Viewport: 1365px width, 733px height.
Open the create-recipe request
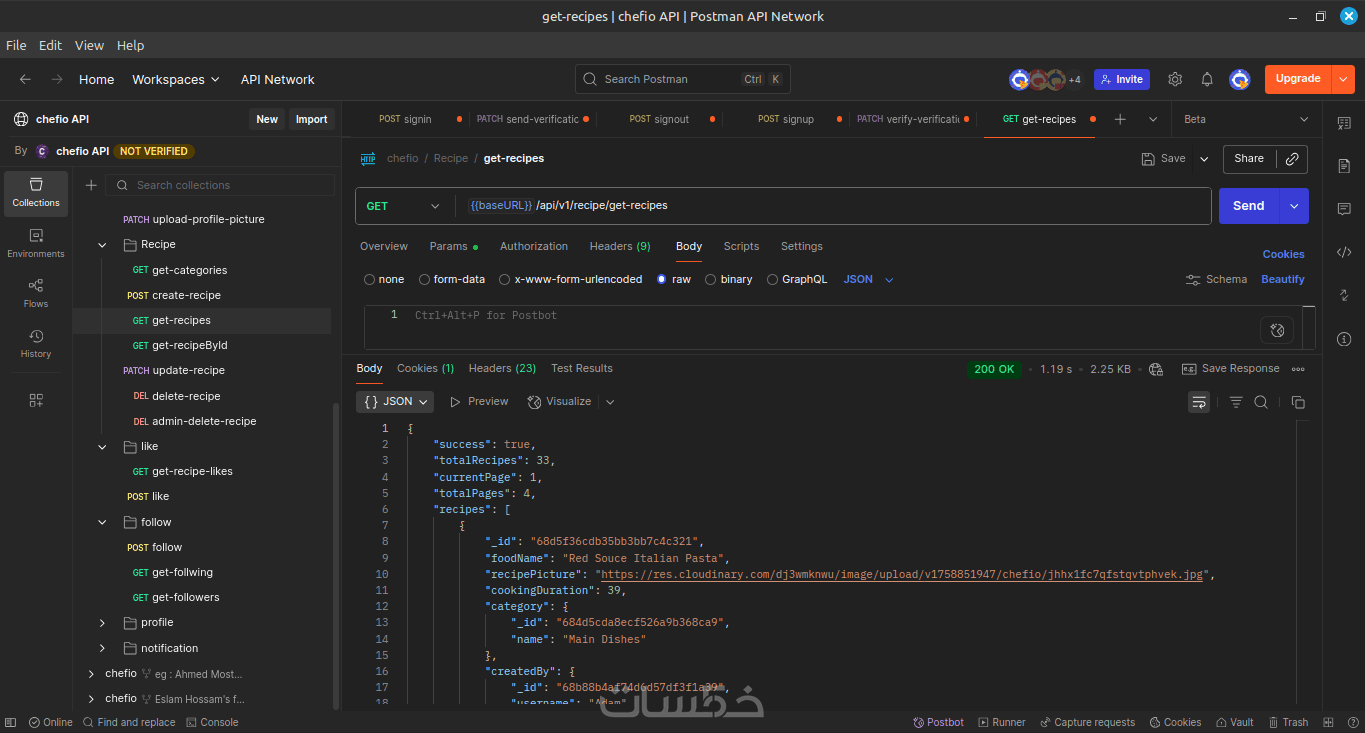click(186, 296)
